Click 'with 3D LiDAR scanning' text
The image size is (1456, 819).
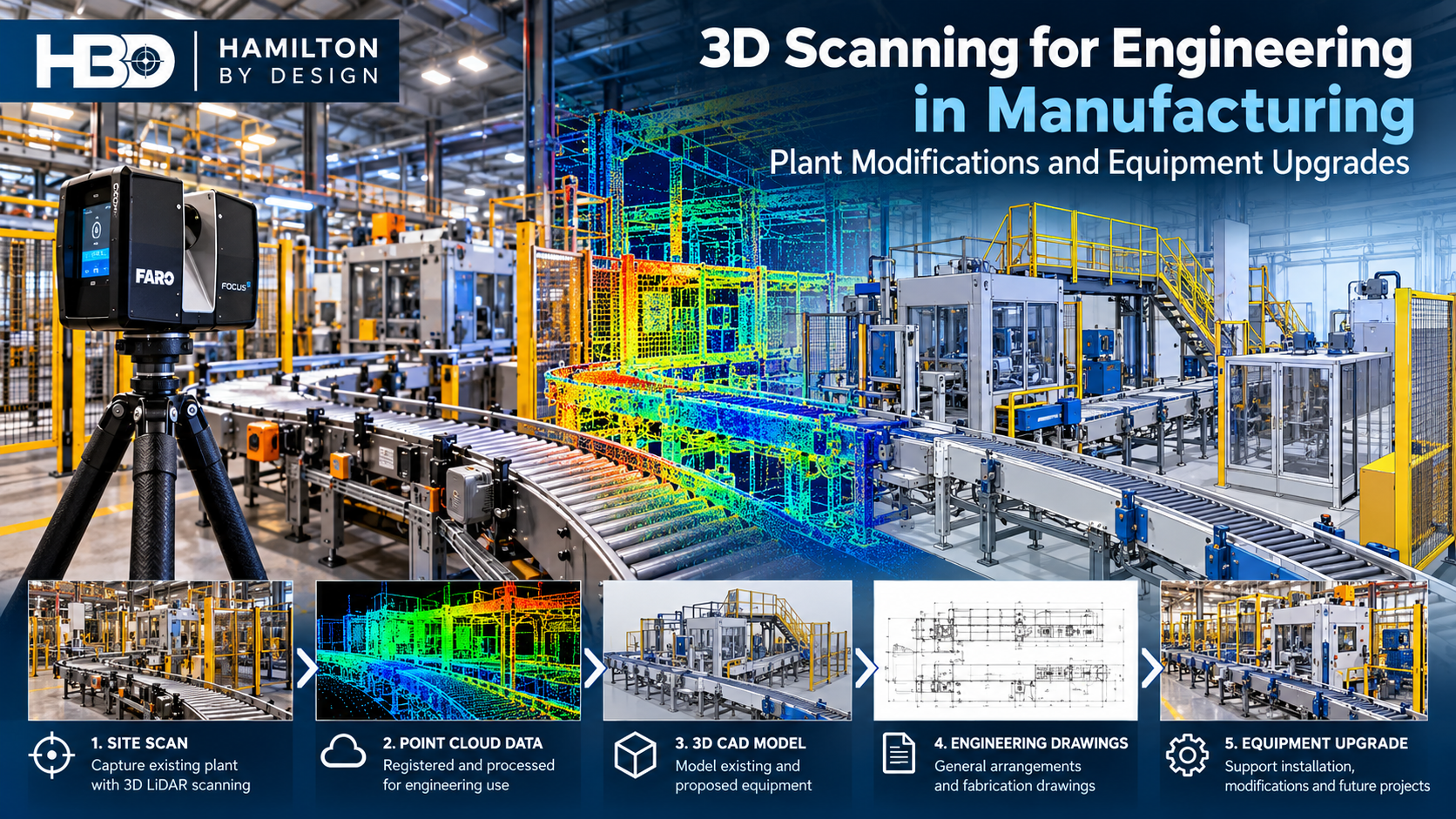pyautogui.click(x=171, y=785)
